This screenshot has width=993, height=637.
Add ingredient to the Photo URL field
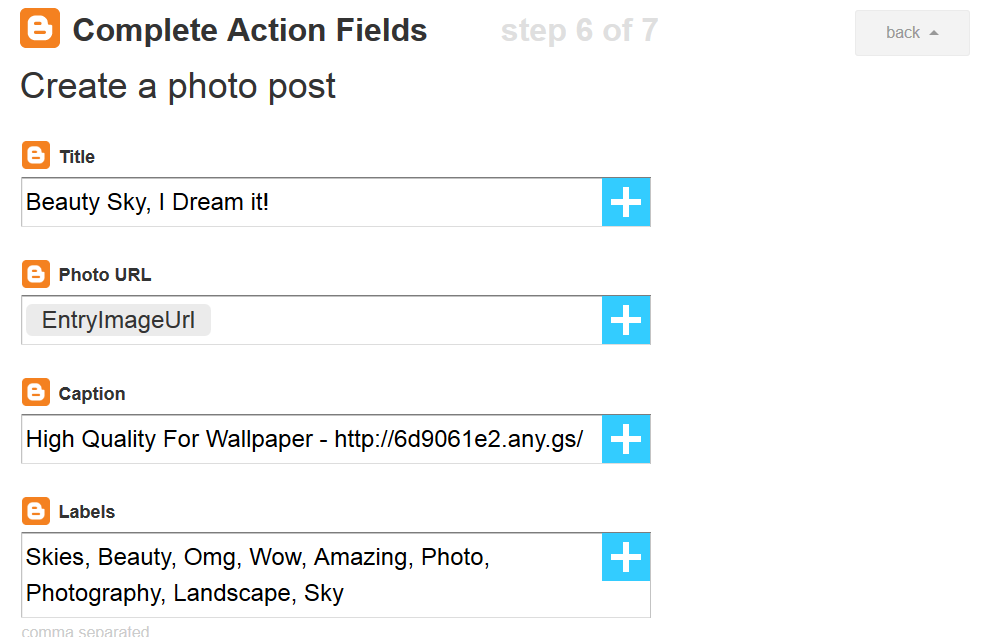[626, 320]
